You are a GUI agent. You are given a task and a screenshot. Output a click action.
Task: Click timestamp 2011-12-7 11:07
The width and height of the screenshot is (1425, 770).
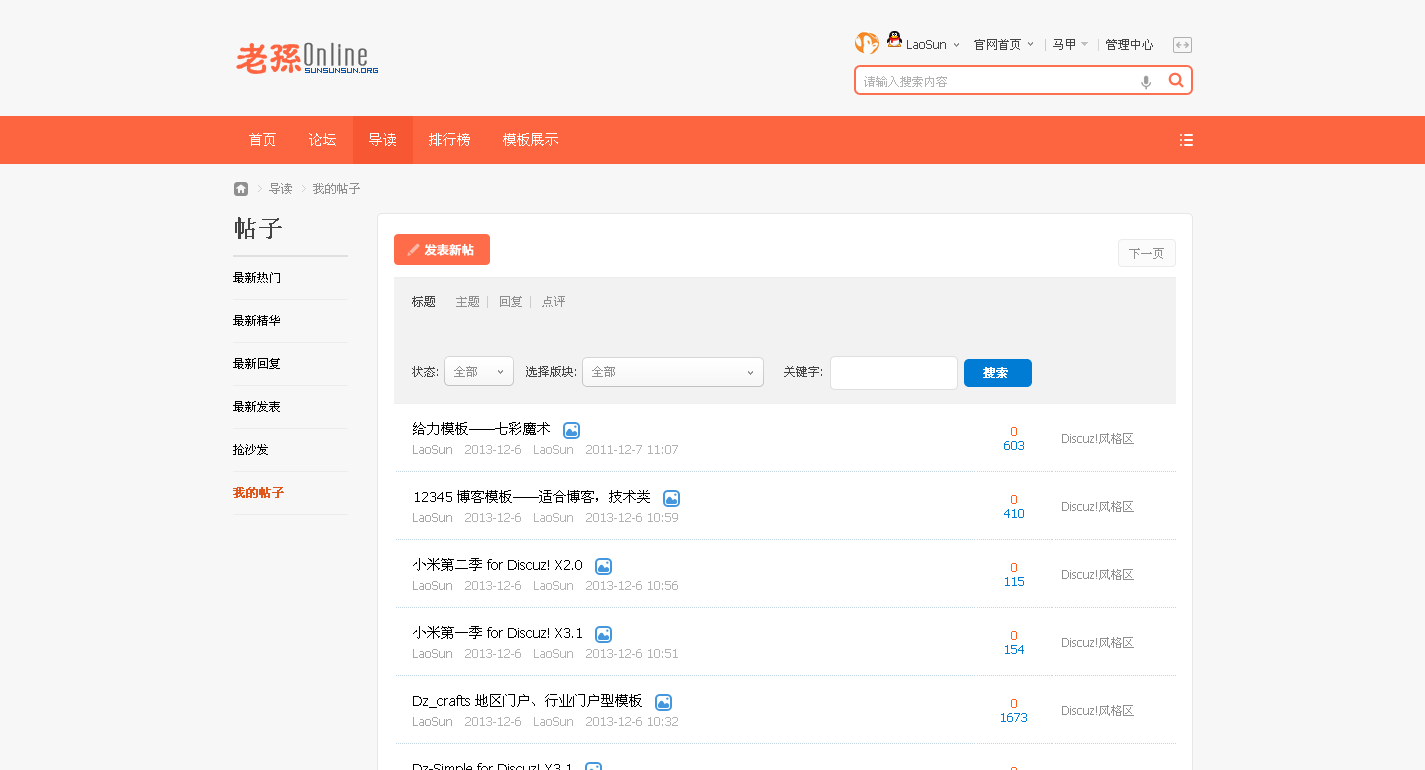click(x=632, y=450)
